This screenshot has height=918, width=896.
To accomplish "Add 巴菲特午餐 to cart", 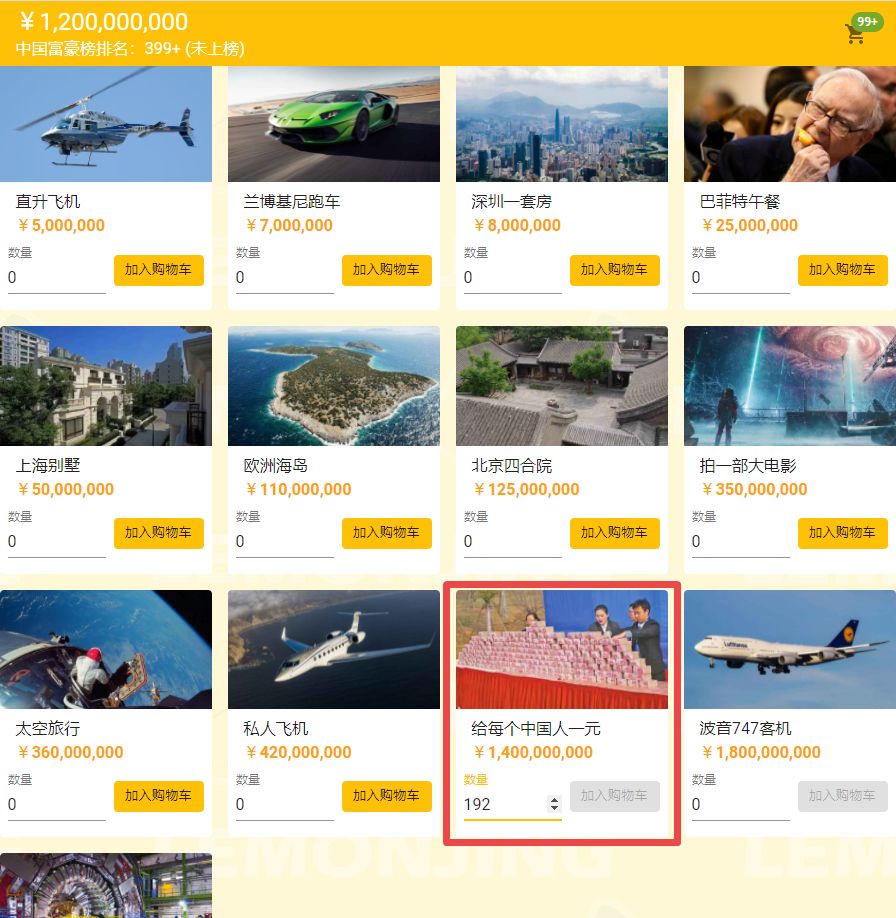I will (x=843, y=270).
